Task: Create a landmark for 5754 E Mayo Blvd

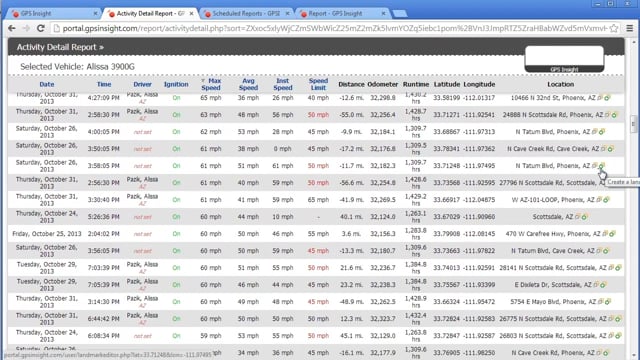Action: click(608, 302)
